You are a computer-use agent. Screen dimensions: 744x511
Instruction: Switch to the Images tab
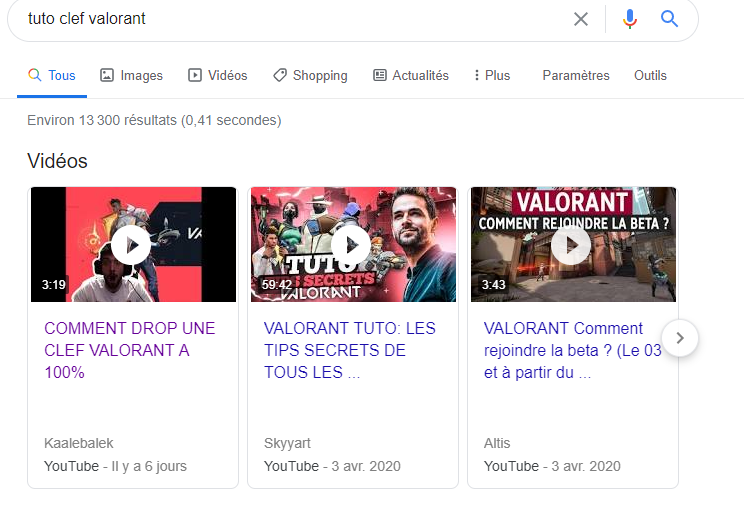point(131,75)
